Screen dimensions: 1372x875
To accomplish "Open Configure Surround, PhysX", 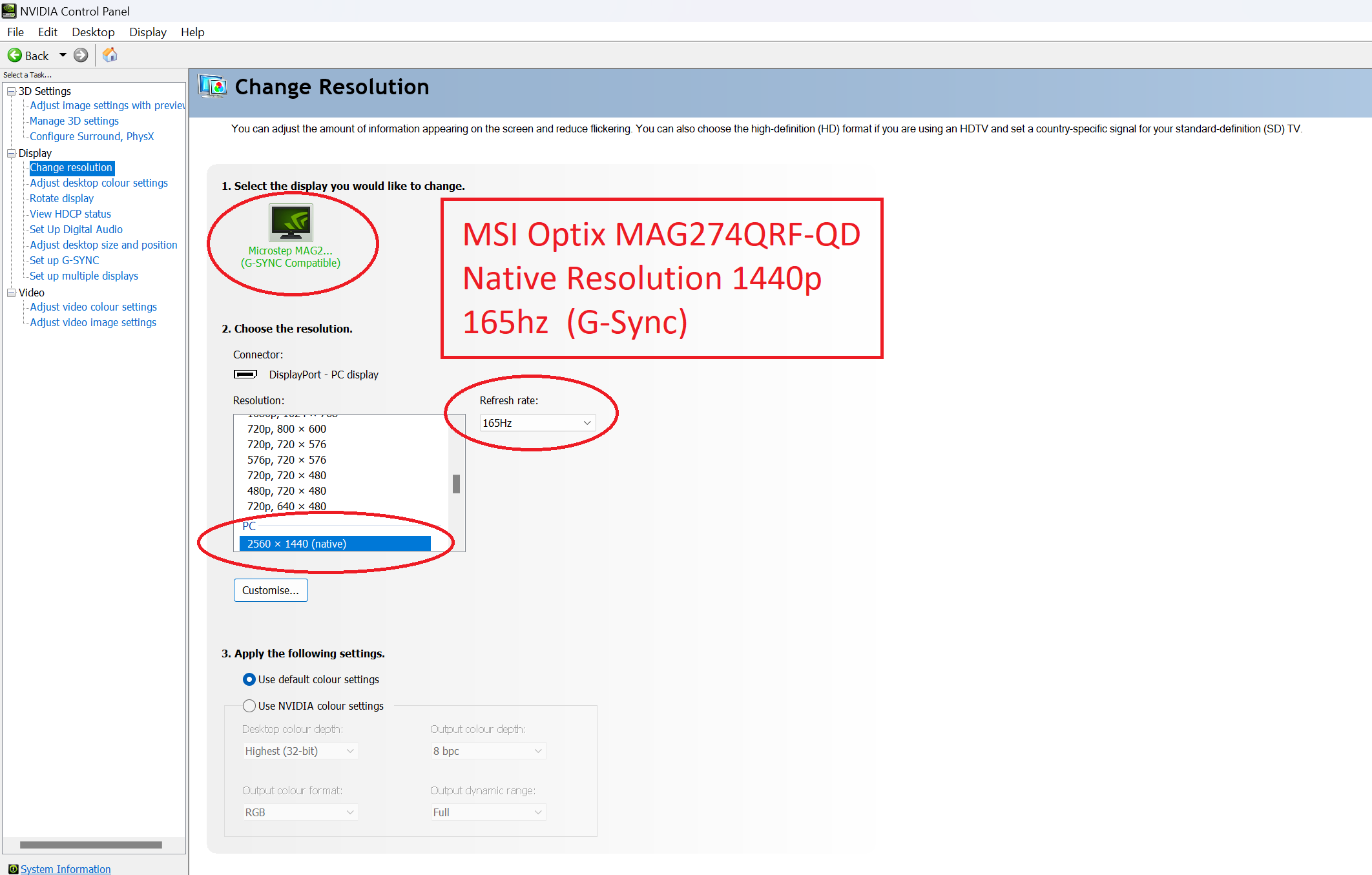I will pos(92,136).
